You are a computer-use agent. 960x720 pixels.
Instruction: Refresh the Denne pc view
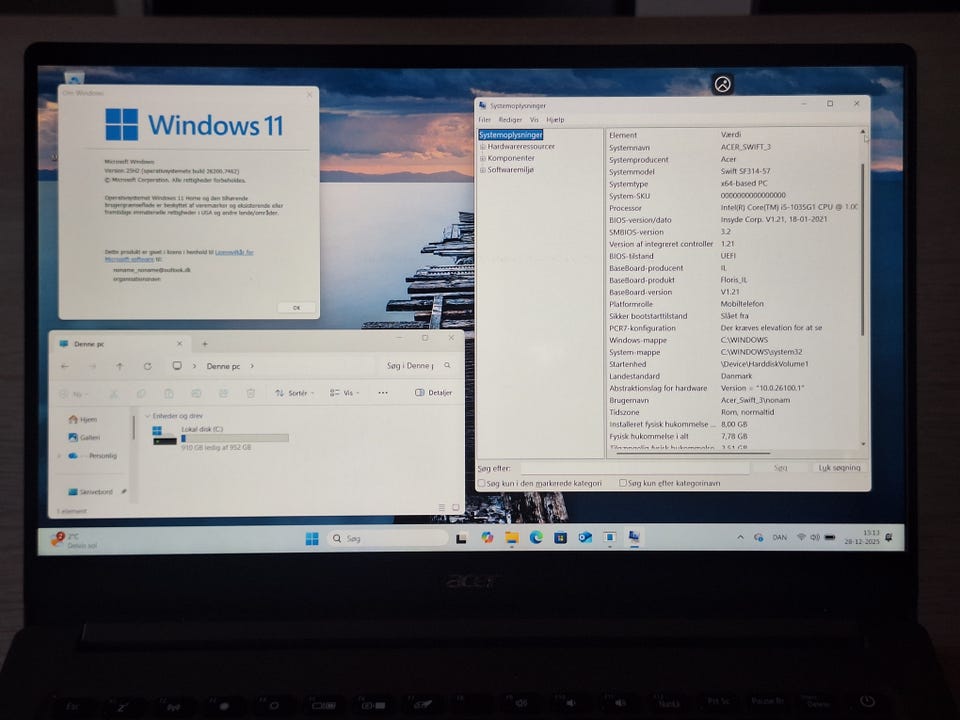[148, 366]
